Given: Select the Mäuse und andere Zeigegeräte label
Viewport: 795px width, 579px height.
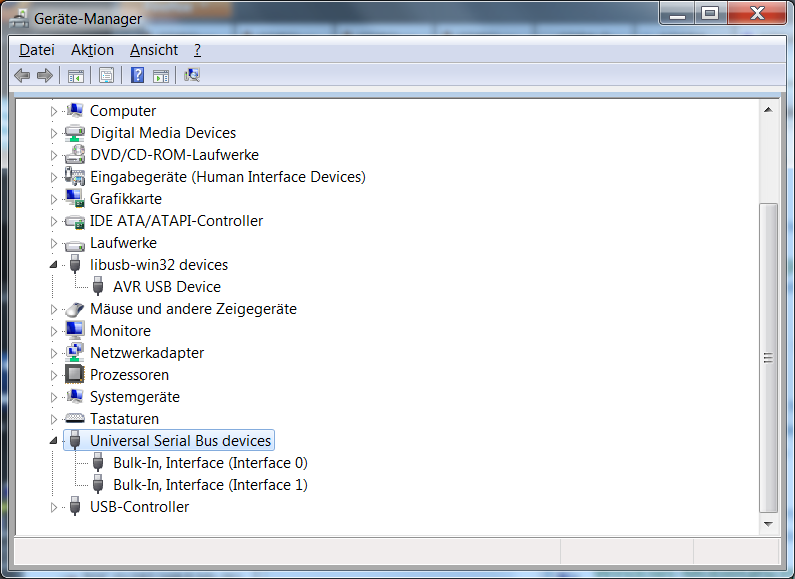Looking at the screenshot, I should 193,308.
